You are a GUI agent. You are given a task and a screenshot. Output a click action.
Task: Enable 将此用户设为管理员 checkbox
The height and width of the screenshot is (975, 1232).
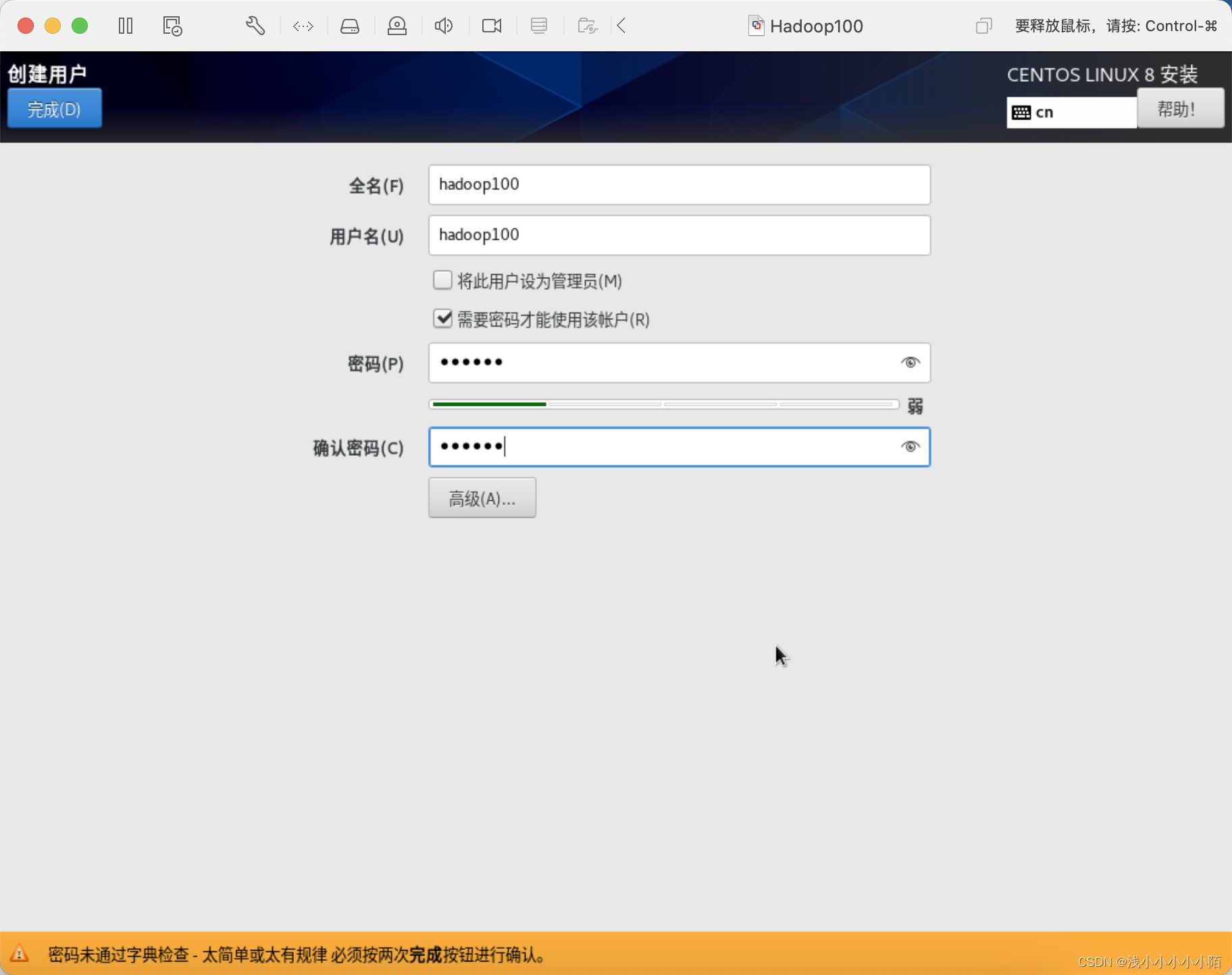[x=442, y=280]
